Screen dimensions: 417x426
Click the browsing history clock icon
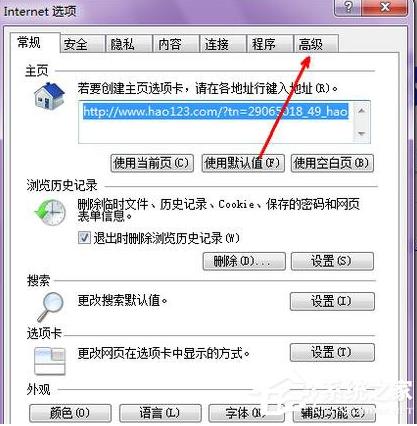[x=50, y=212]
